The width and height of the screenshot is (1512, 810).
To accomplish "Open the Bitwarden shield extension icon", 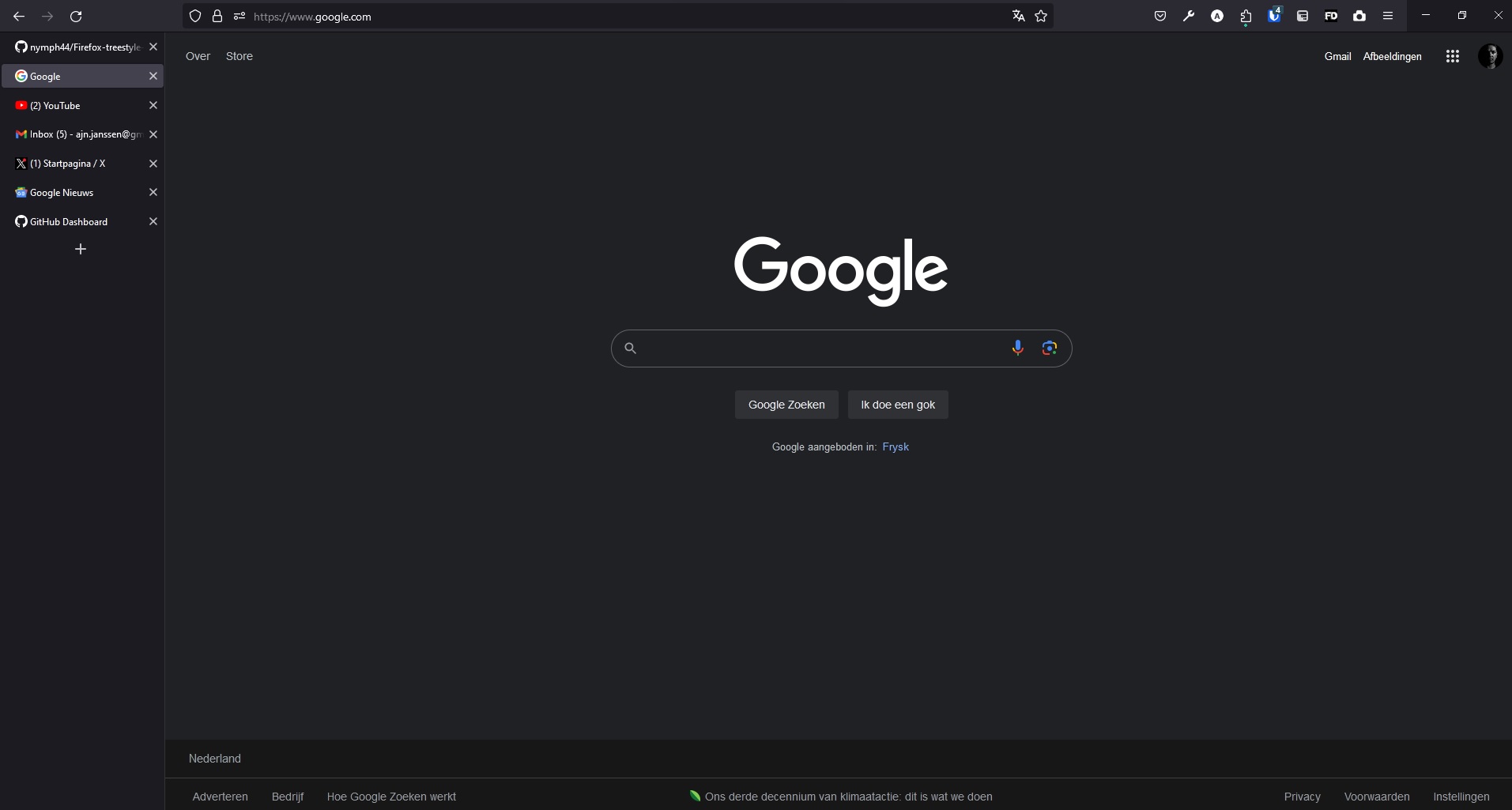I will pos(1274,15).
